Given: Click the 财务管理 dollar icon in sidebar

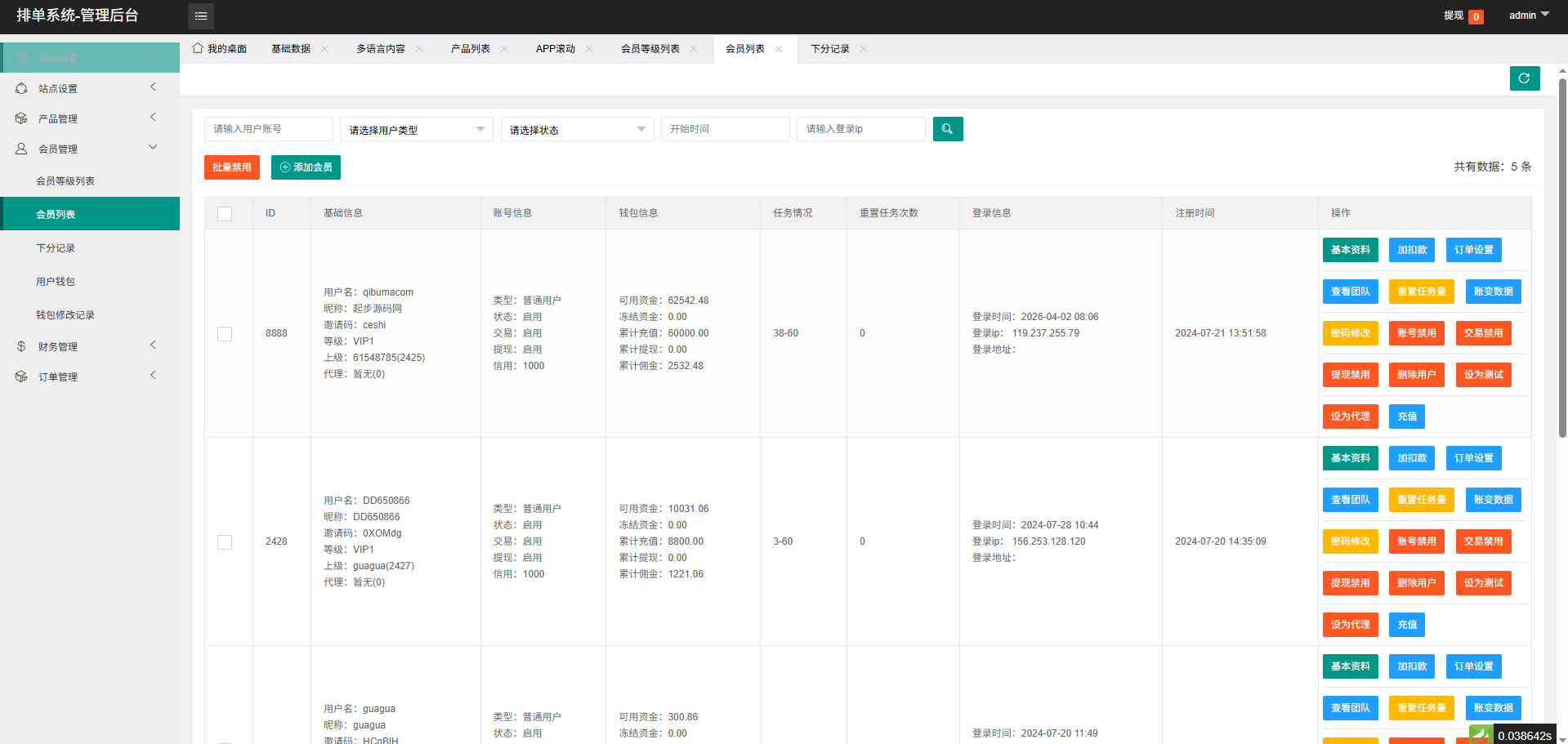Looking at the screenshot, I should click(x=21, y=346).
